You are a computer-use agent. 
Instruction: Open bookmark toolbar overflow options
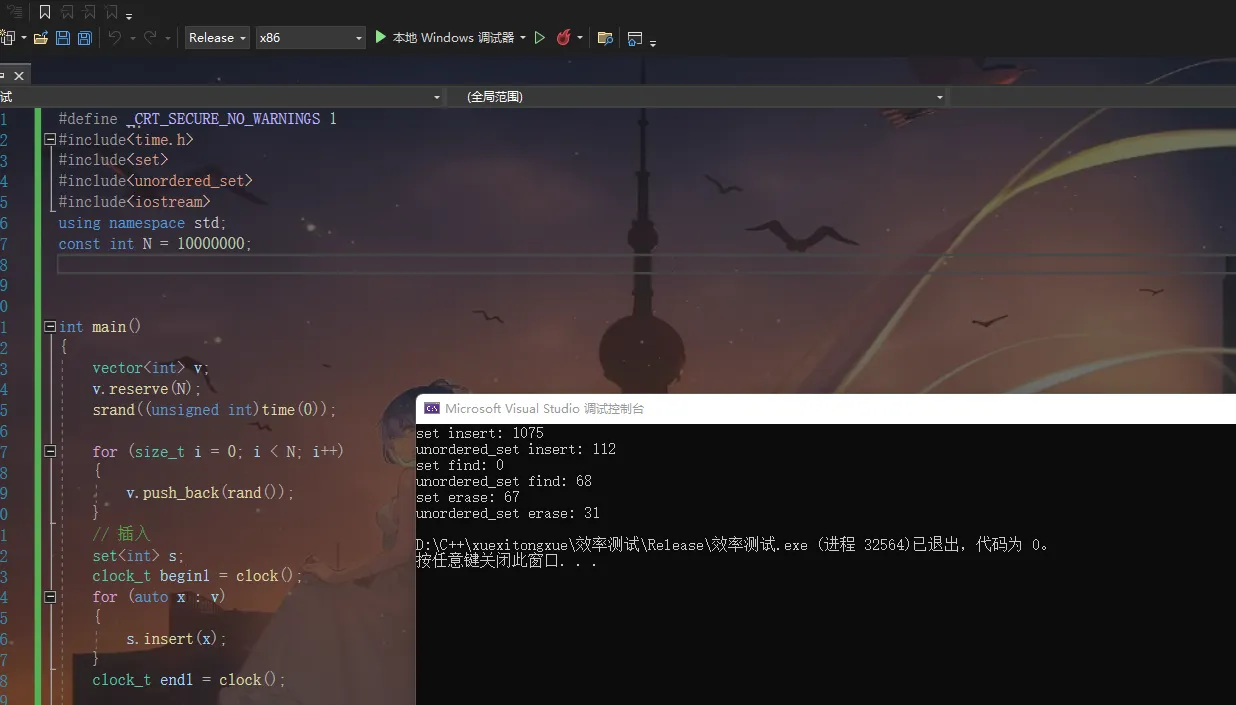[130, 16]
